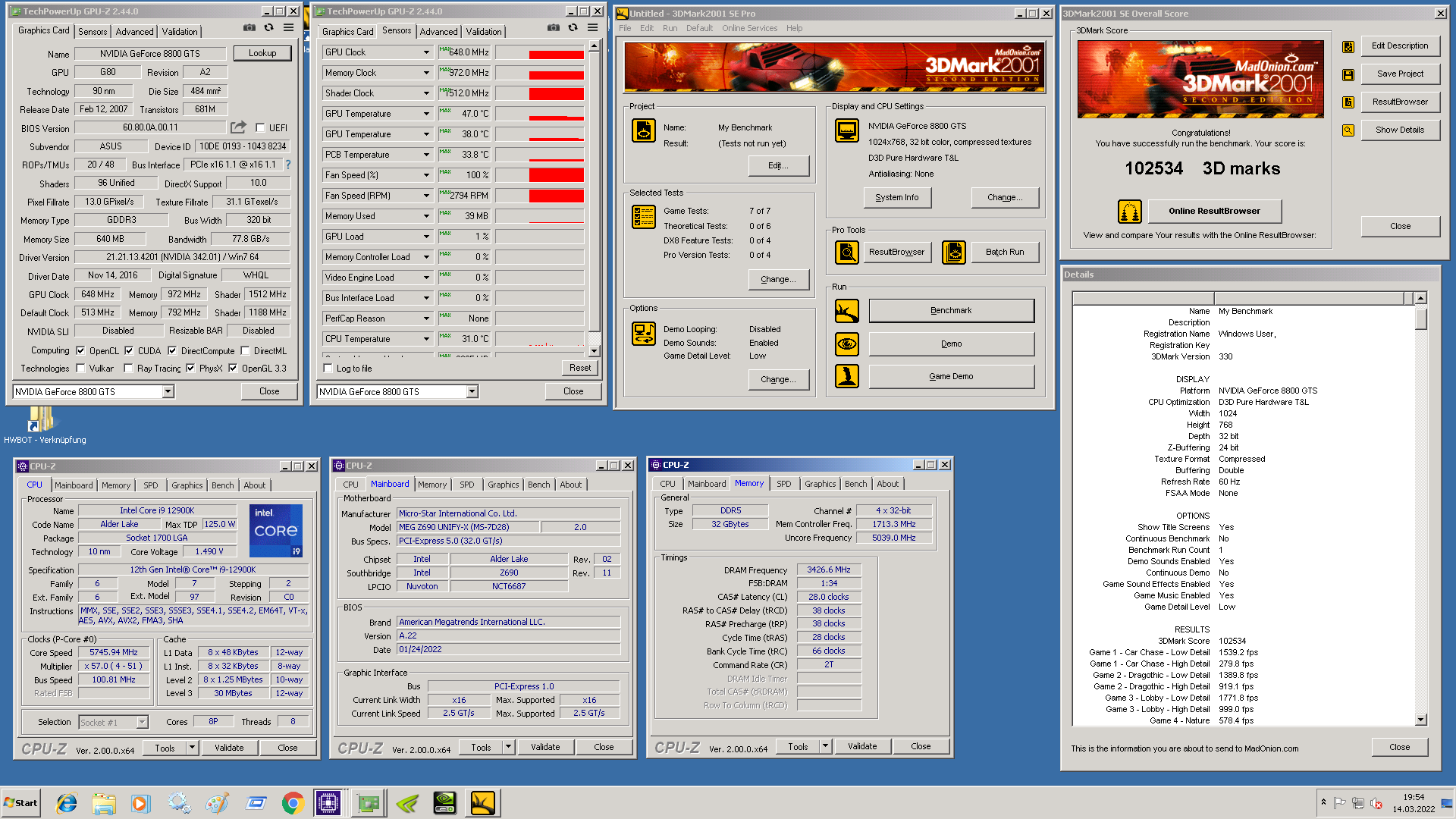Open hamburger menu in GPU-Z Sensors window
Viewport: 1456px width, 819px height.
tap(592, 28)
